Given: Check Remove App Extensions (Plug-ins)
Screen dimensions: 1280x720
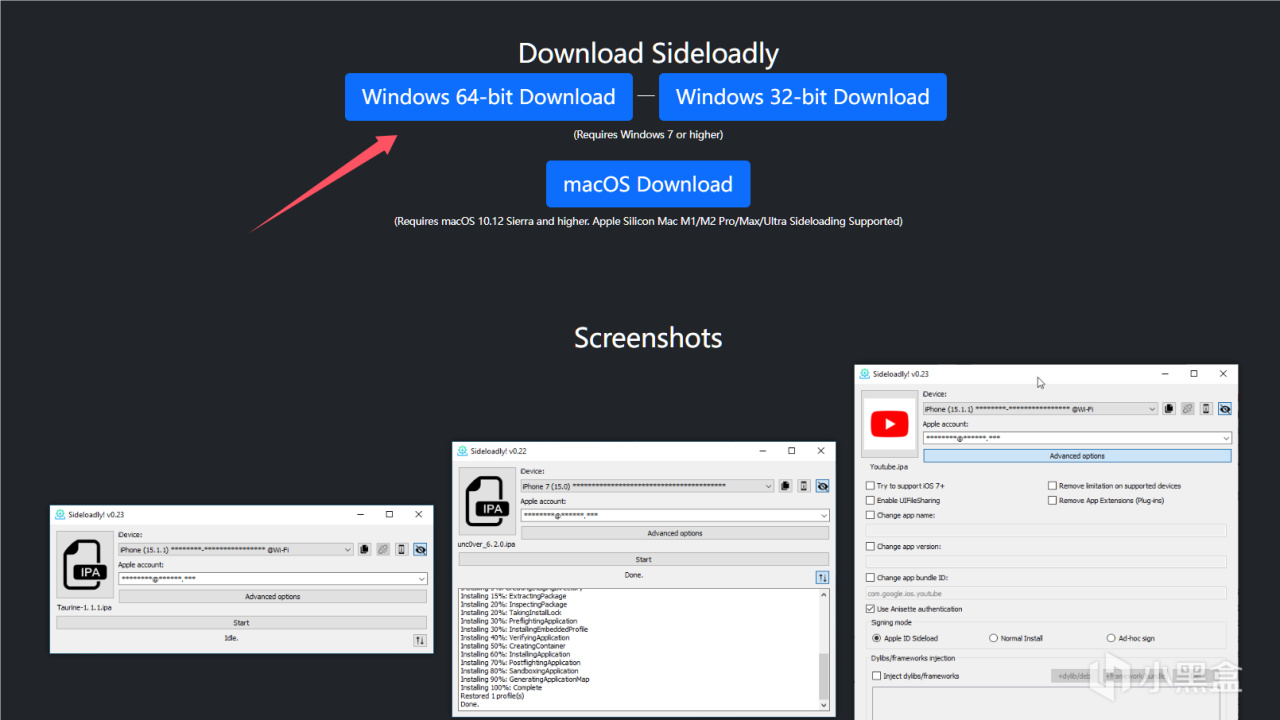Looking at the screenshot, I should click(x=1052, y=500).
